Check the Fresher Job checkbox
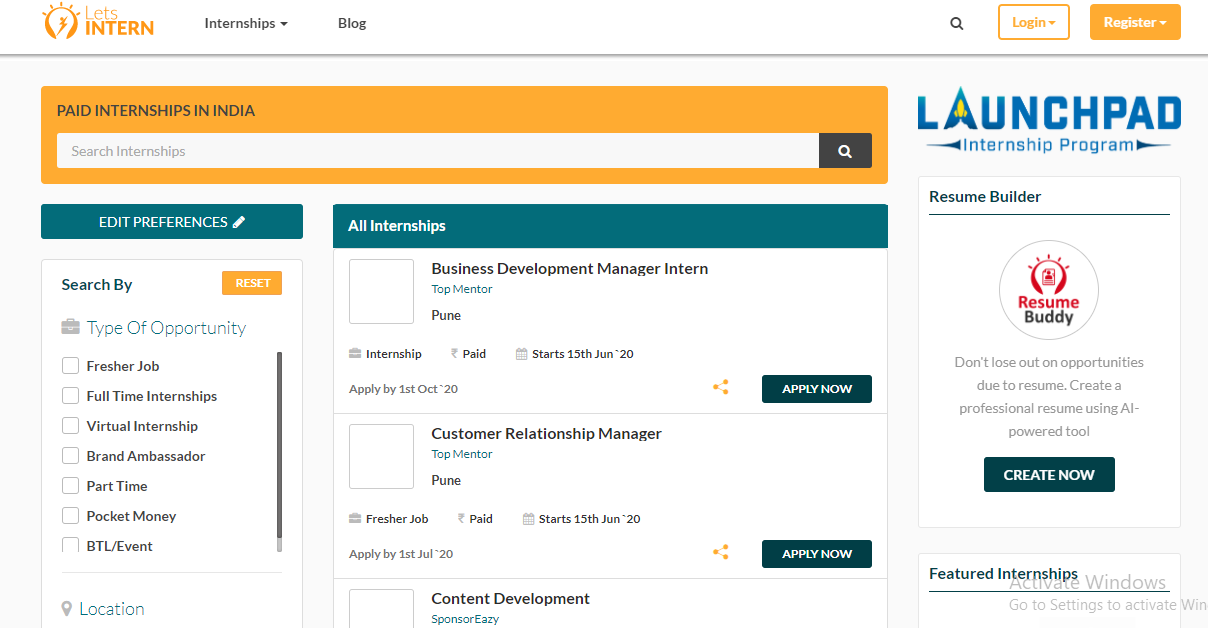This screenshot has width=1208, height=628. (x=70, y=366)
